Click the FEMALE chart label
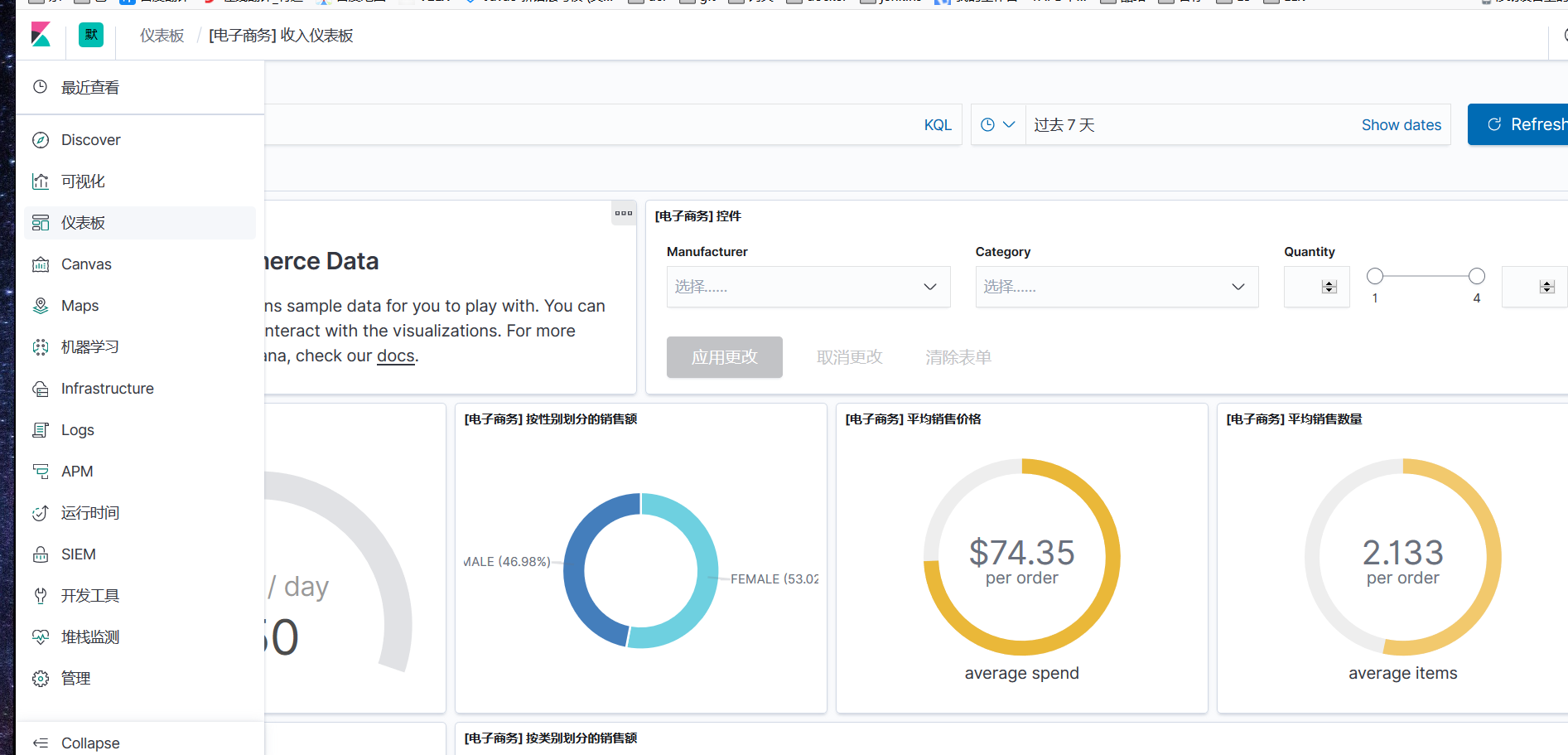Image resolution: width=1568 pixels, height=755 pixels. coord(774,579)
